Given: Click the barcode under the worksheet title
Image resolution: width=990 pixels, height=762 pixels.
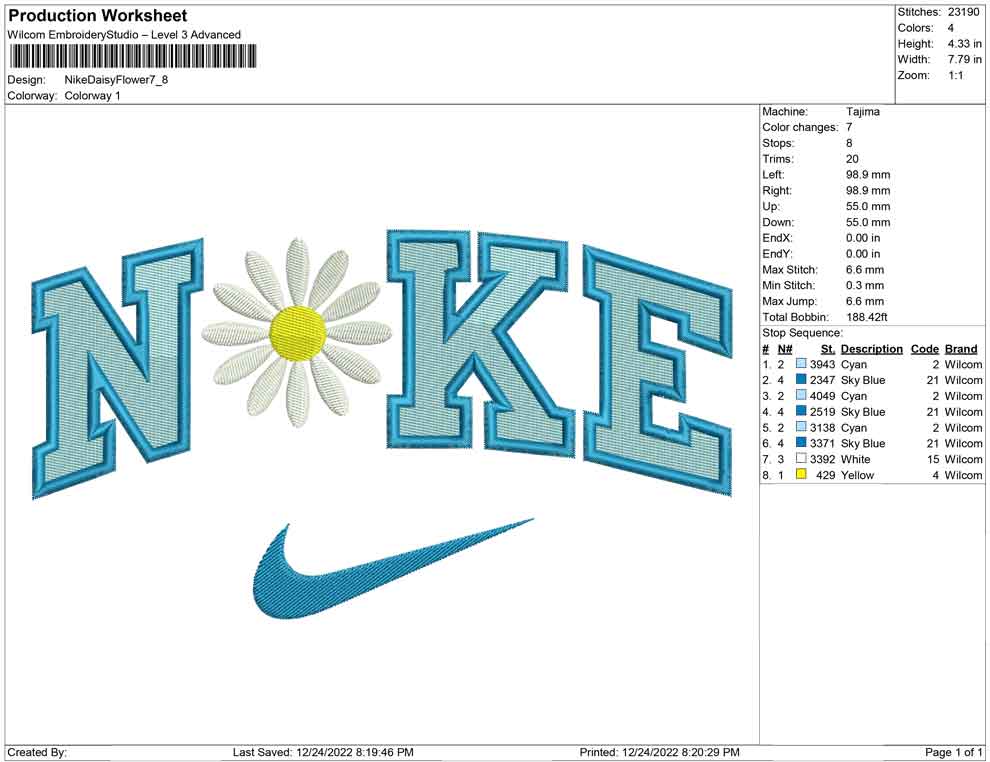Looking at the screenshot, I should tap(131, 56).
